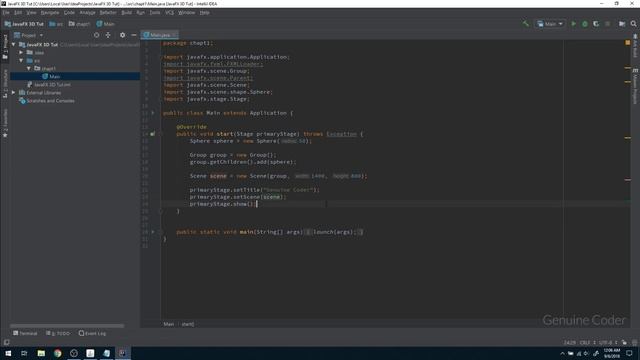This screenshot has height=360, width=640.
Task: Start debugging with the bug icon
Action: (x=584, y=24)
